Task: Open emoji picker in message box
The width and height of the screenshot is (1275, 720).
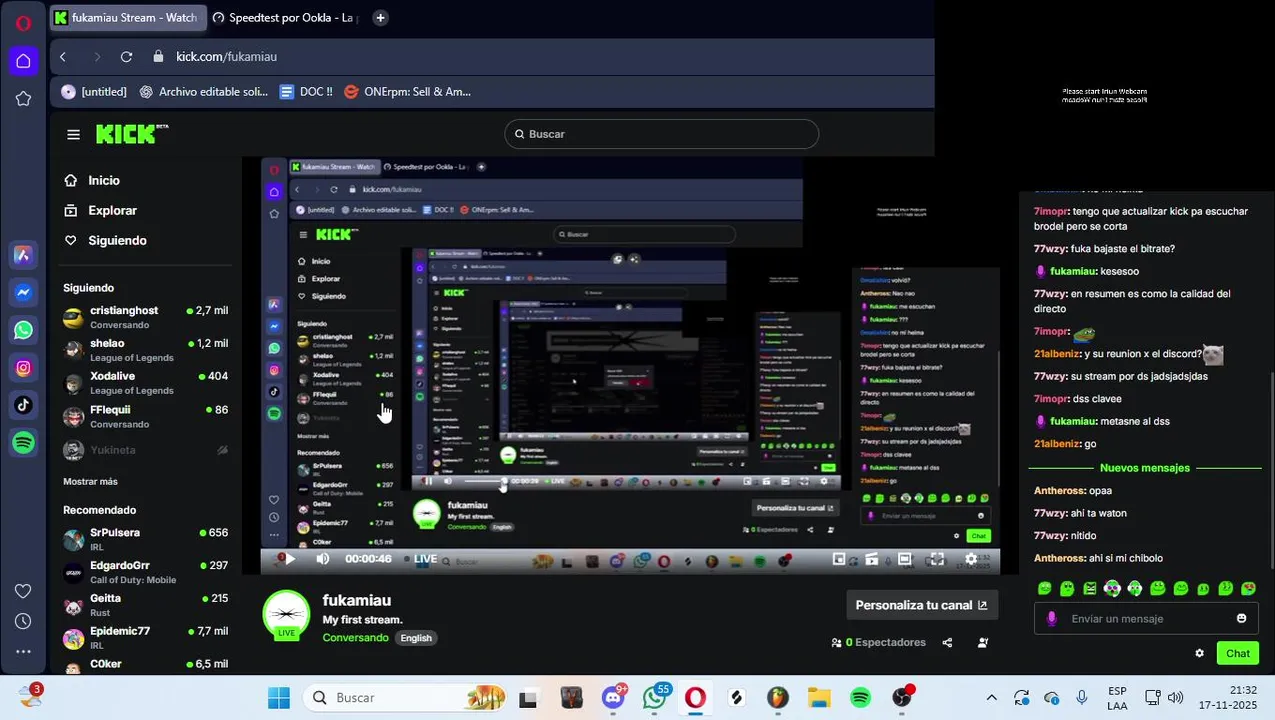Action: click(x=1241, y=618)
